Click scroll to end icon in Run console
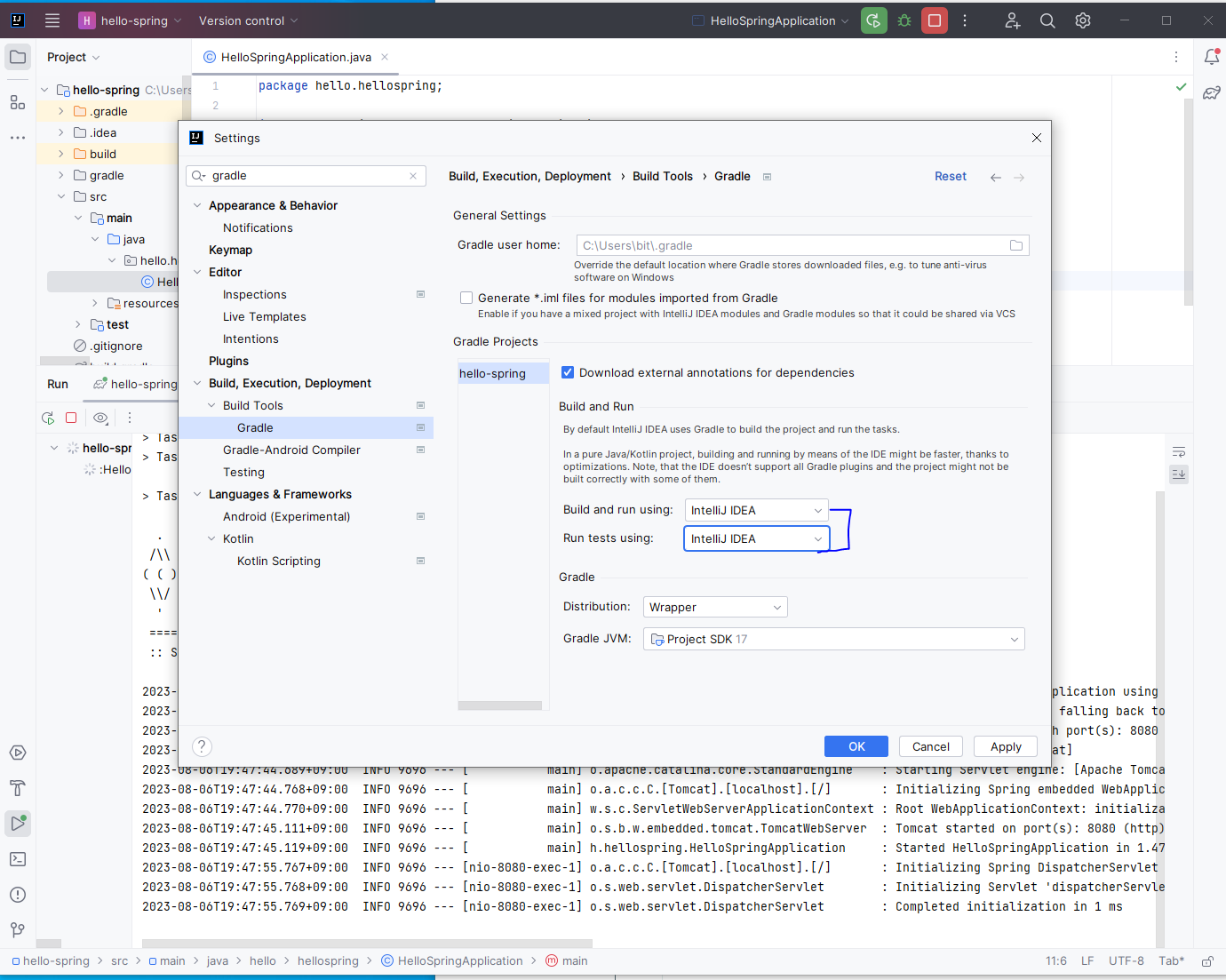This screenshot has height=980, width=1226. 1179,474
